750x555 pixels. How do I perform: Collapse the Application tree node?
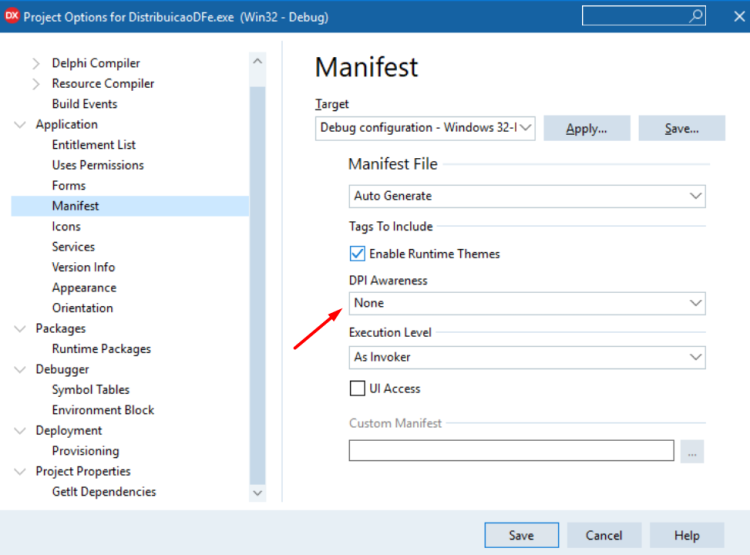[20, 125]
